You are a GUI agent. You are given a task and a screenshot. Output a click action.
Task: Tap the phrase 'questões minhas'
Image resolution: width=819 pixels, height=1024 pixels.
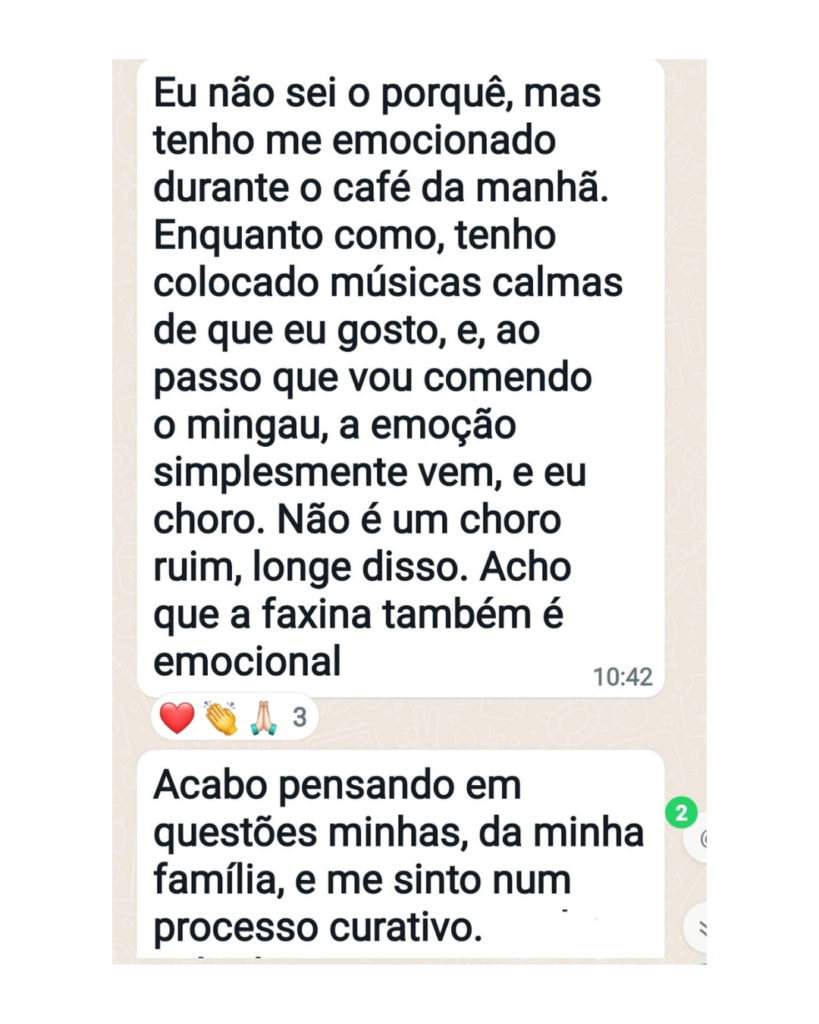coord(311,834)
